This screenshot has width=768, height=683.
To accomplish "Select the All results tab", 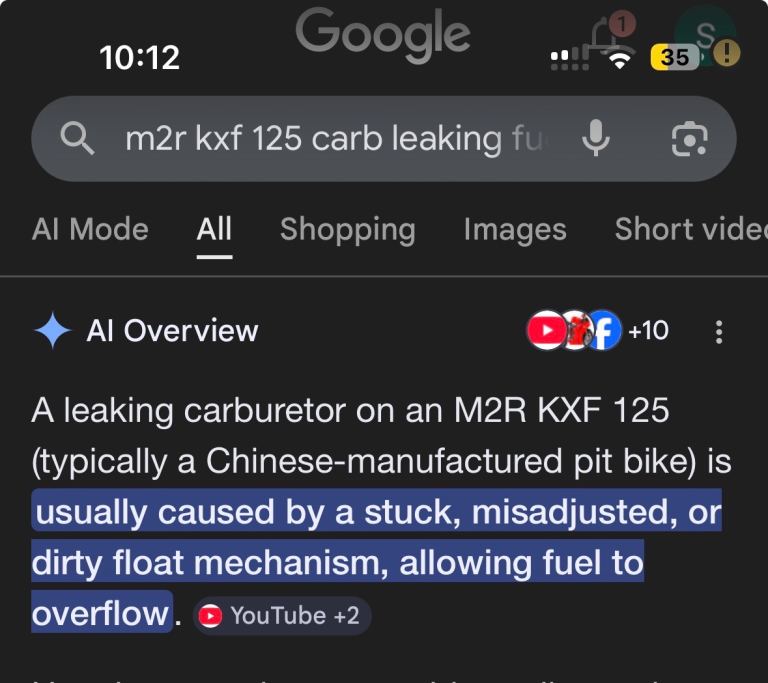I will coord(214,229).
